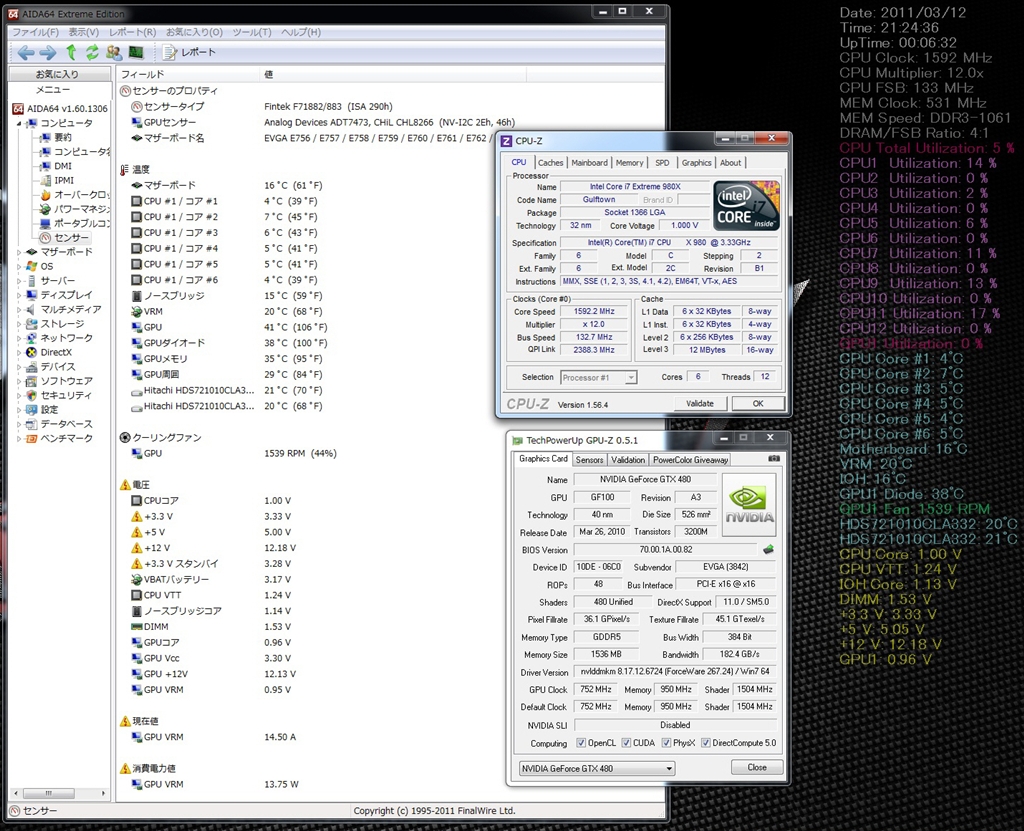Refresh the AIDA64 sensor page
Image resolution: width=1024 pixels, height=831 pixels.
(93, 52)
